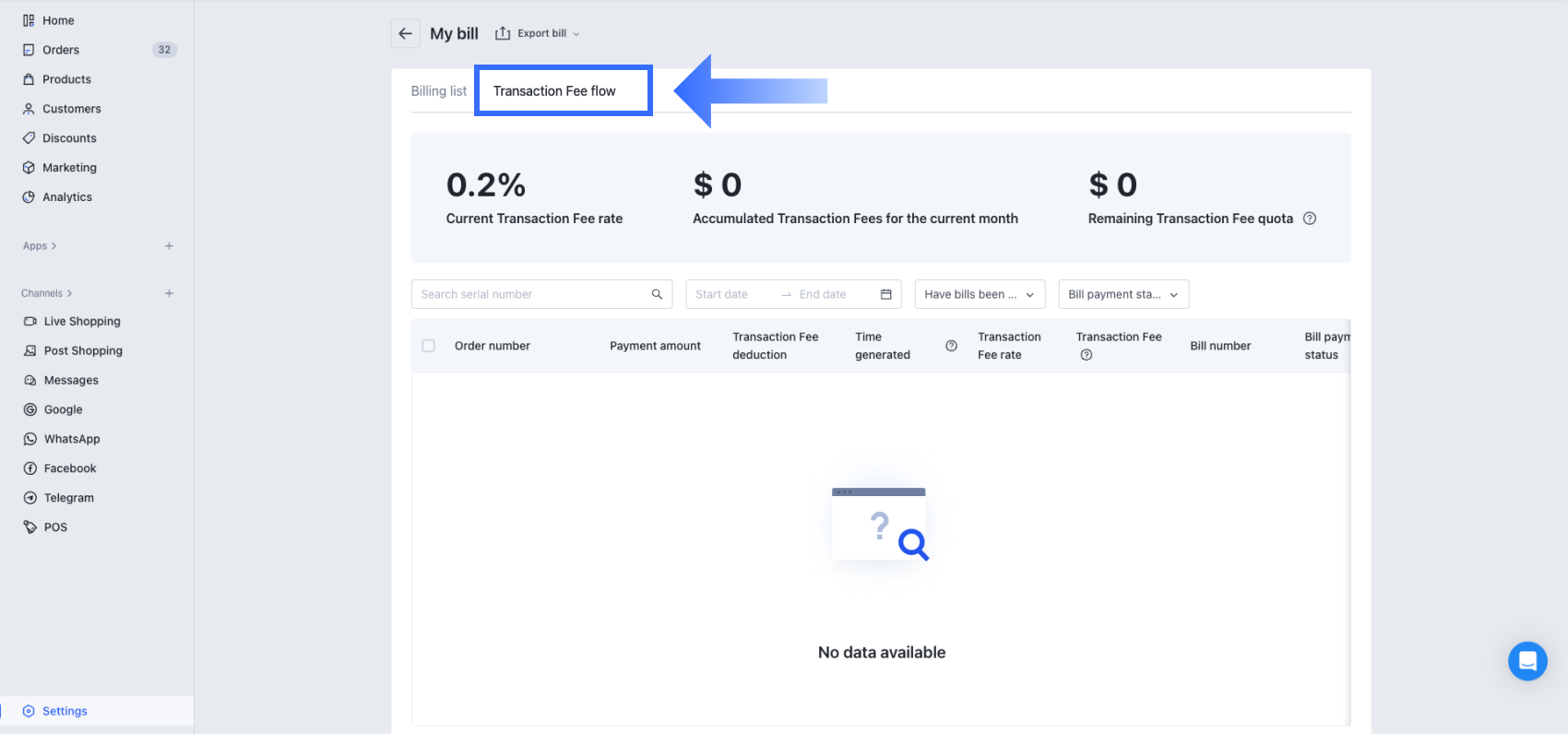Expand the Channels section chevron
This screenshot has width=1568, height=734.
point(69,293)
